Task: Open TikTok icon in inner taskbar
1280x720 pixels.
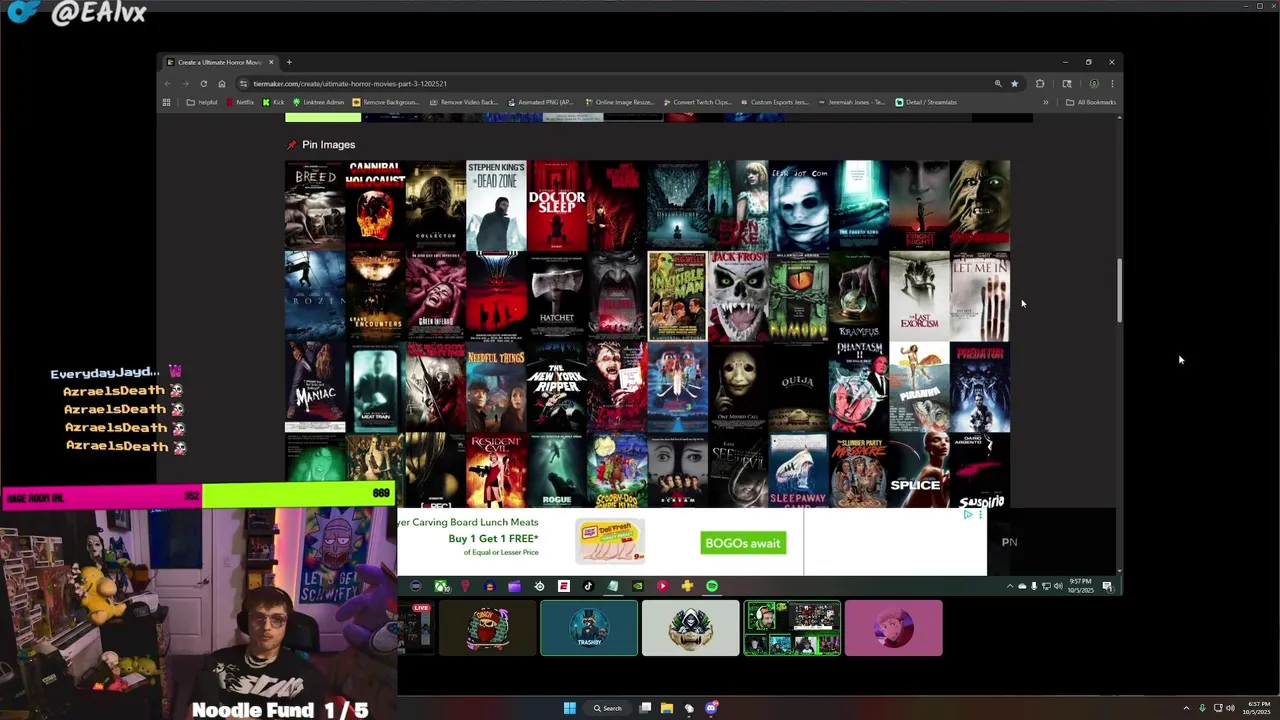Action: coord(588,586)
